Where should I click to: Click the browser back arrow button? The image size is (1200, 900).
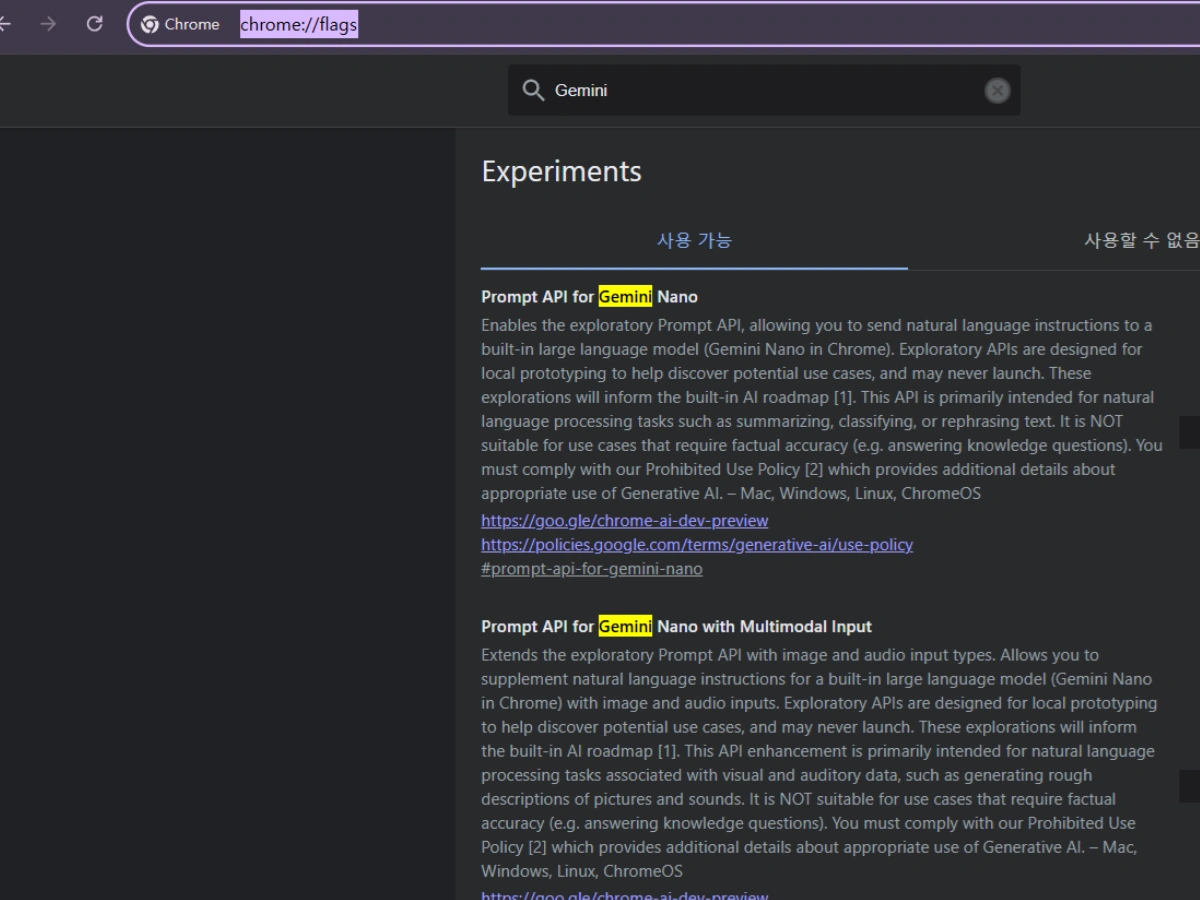pos(6,24)
